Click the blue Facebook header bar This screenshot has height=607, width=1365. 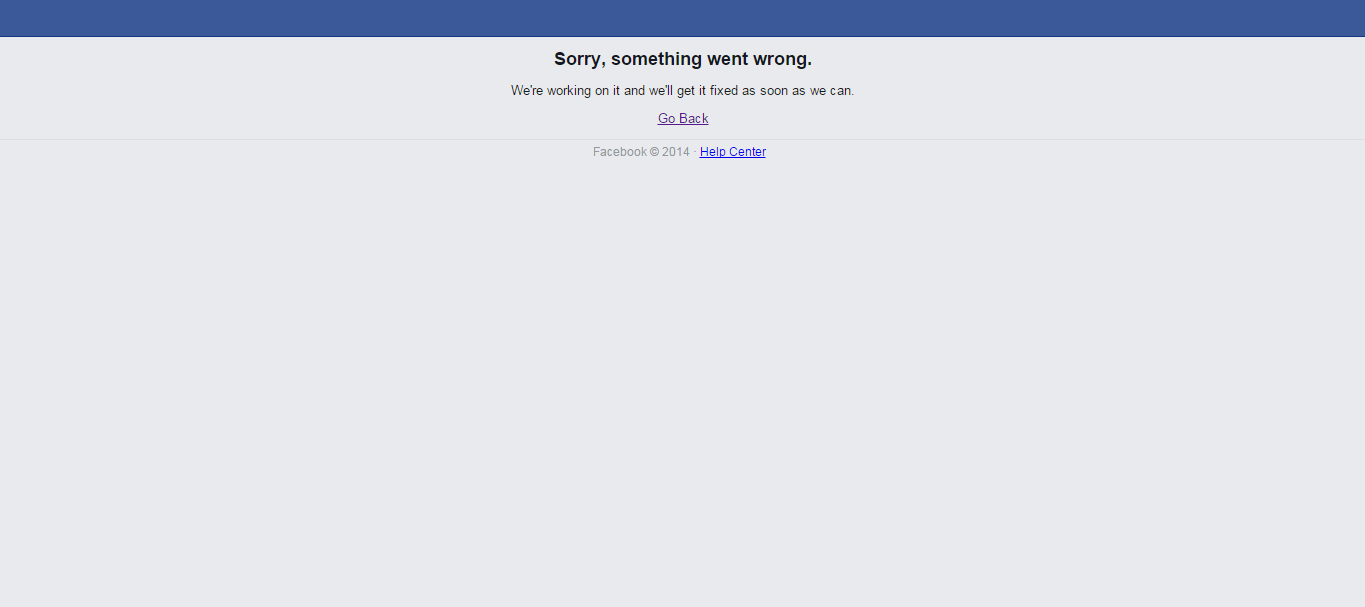coord(682,18)
